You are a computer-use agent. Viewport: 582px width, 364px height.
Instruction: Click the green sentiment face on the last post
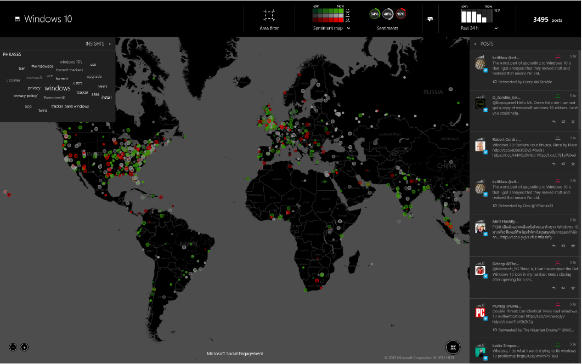coord(558,345)
